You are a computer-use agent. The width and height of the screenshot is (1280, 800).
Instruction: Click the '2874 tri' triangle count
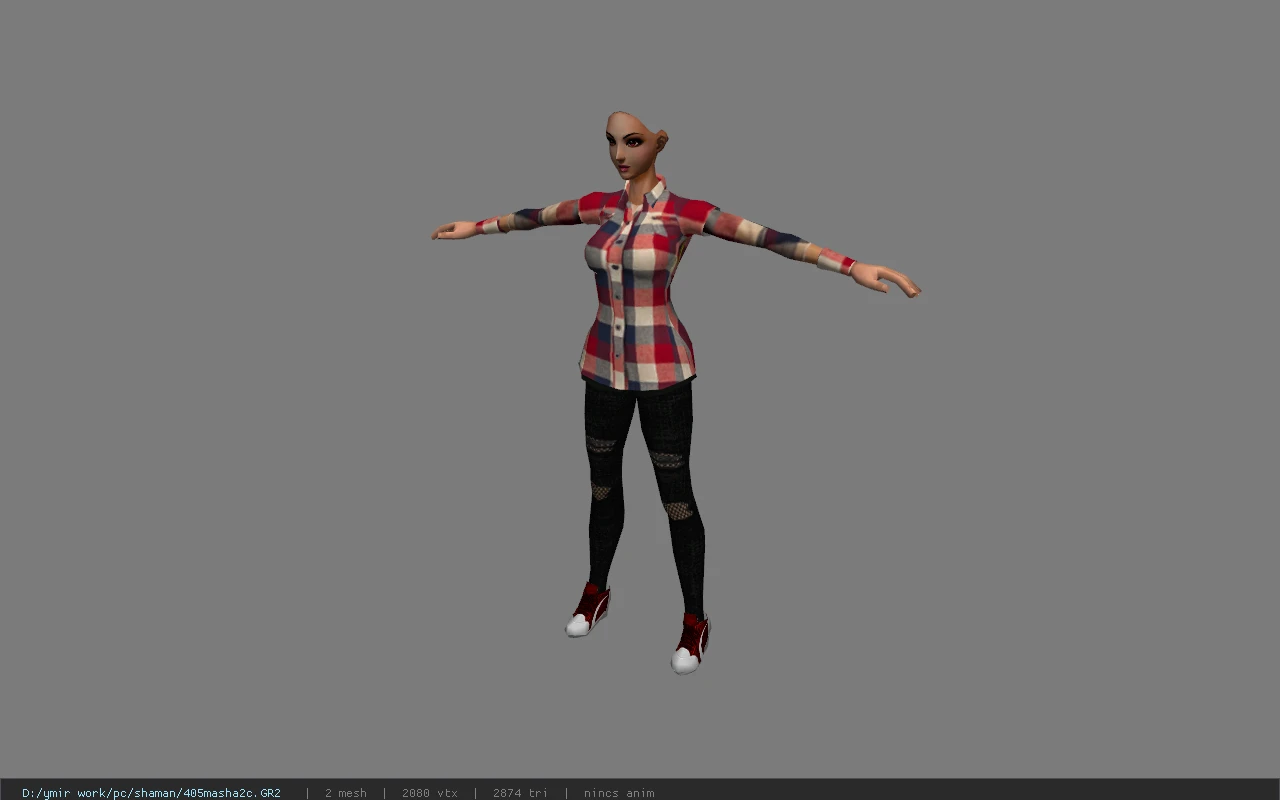(x=520, y=793)
